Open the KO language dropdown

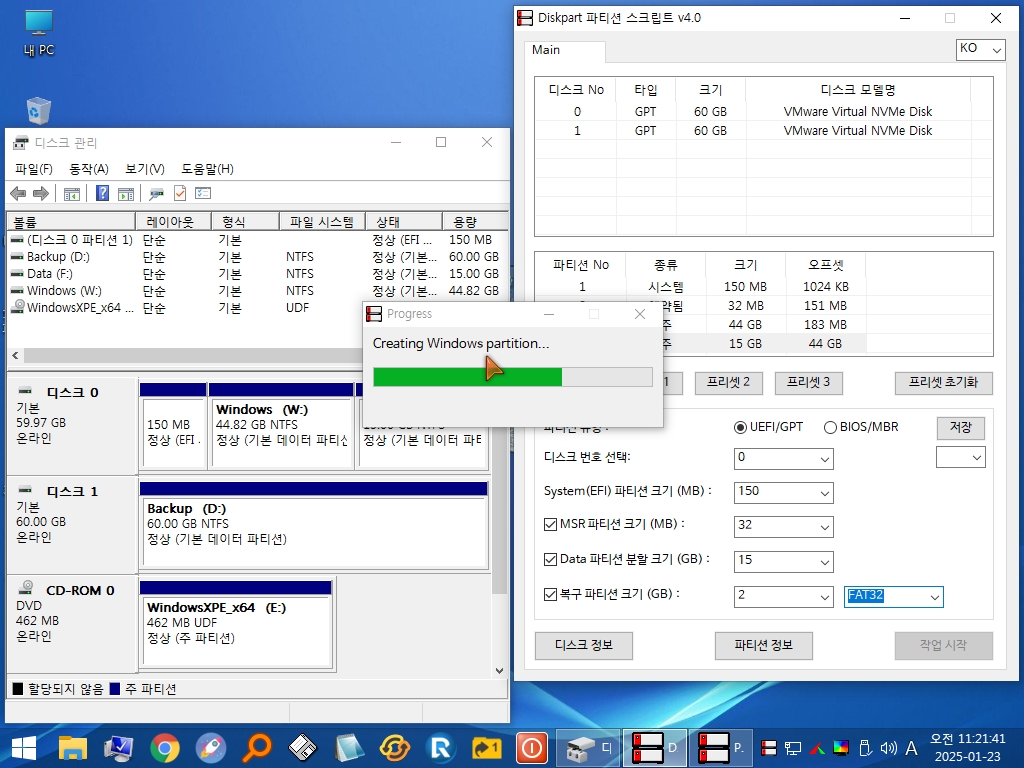(980, 50)
